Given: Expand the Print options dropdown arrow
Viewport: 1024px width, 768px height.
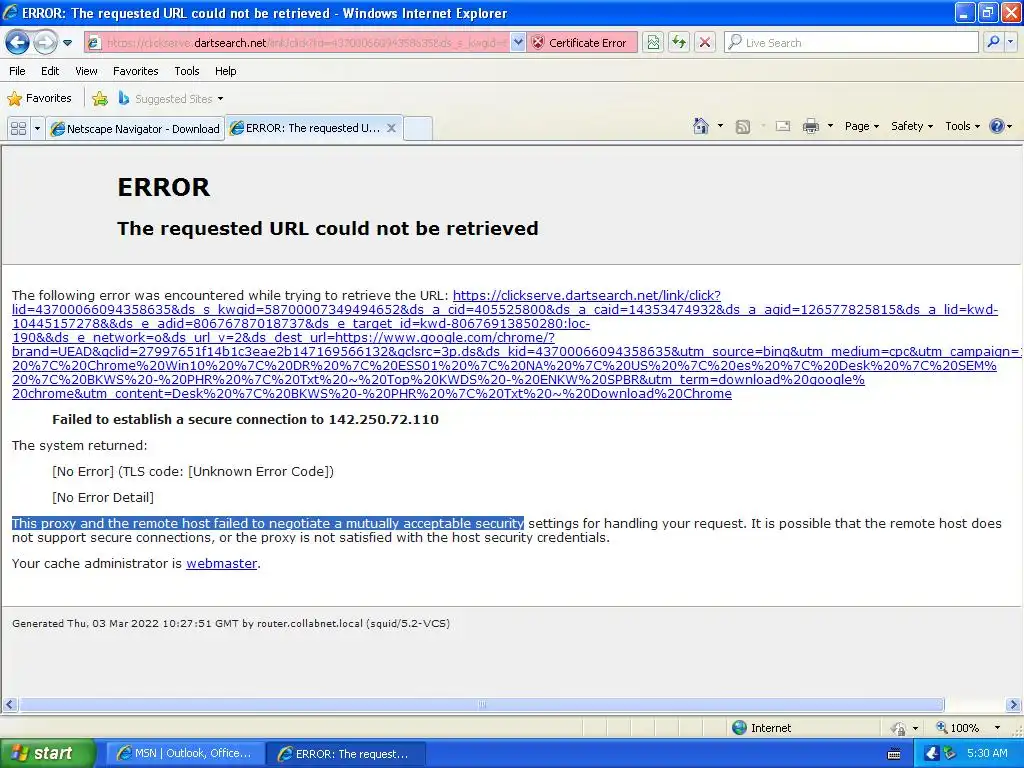Looking at the screenshot, I should [830, 126].
